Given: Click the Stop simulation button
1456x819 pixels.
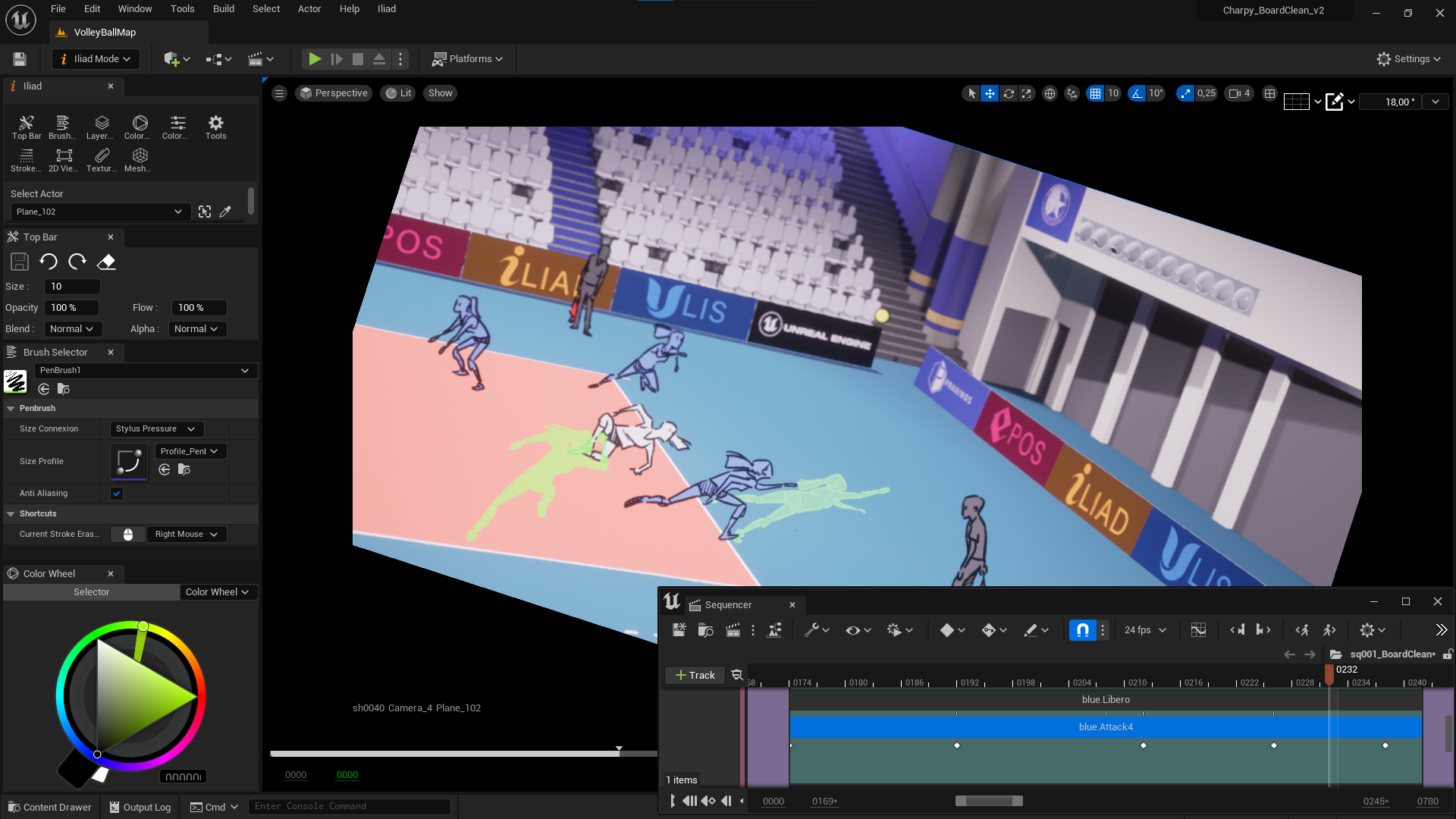Looking at the screenshot, I should pyautogui.click(x=358, y=58).
